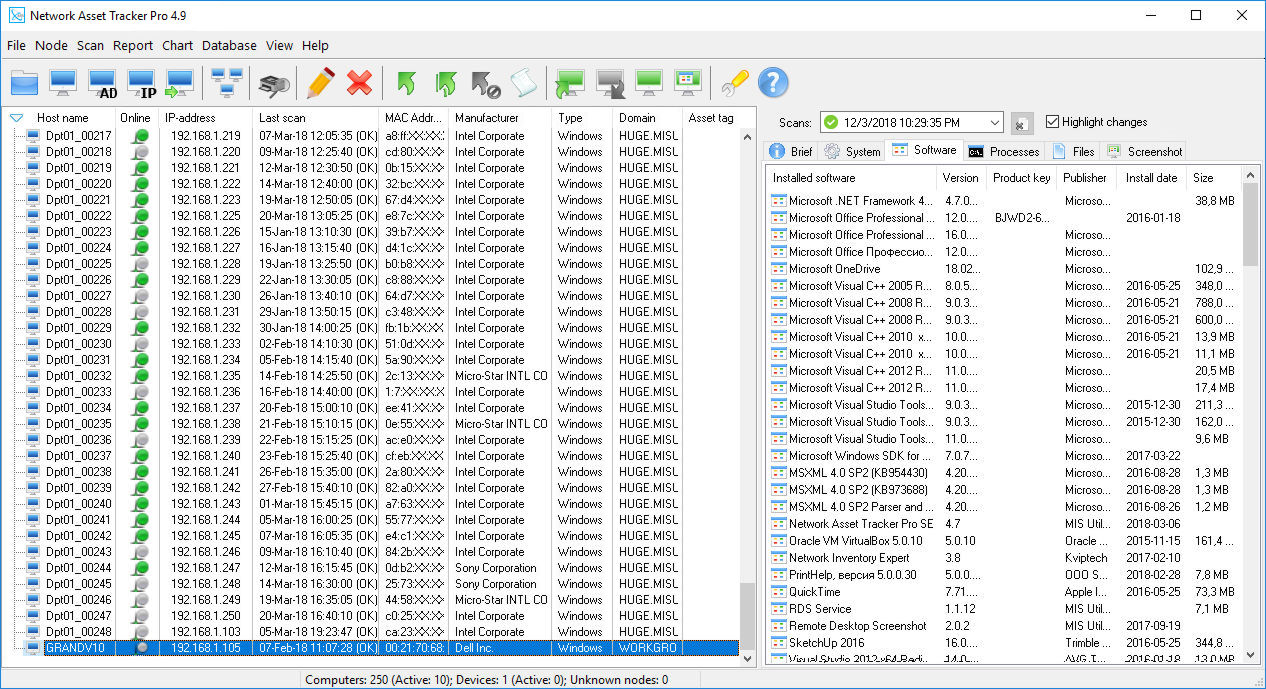
Task: Click the paper scroll log icon
Action: coord(523,82)
